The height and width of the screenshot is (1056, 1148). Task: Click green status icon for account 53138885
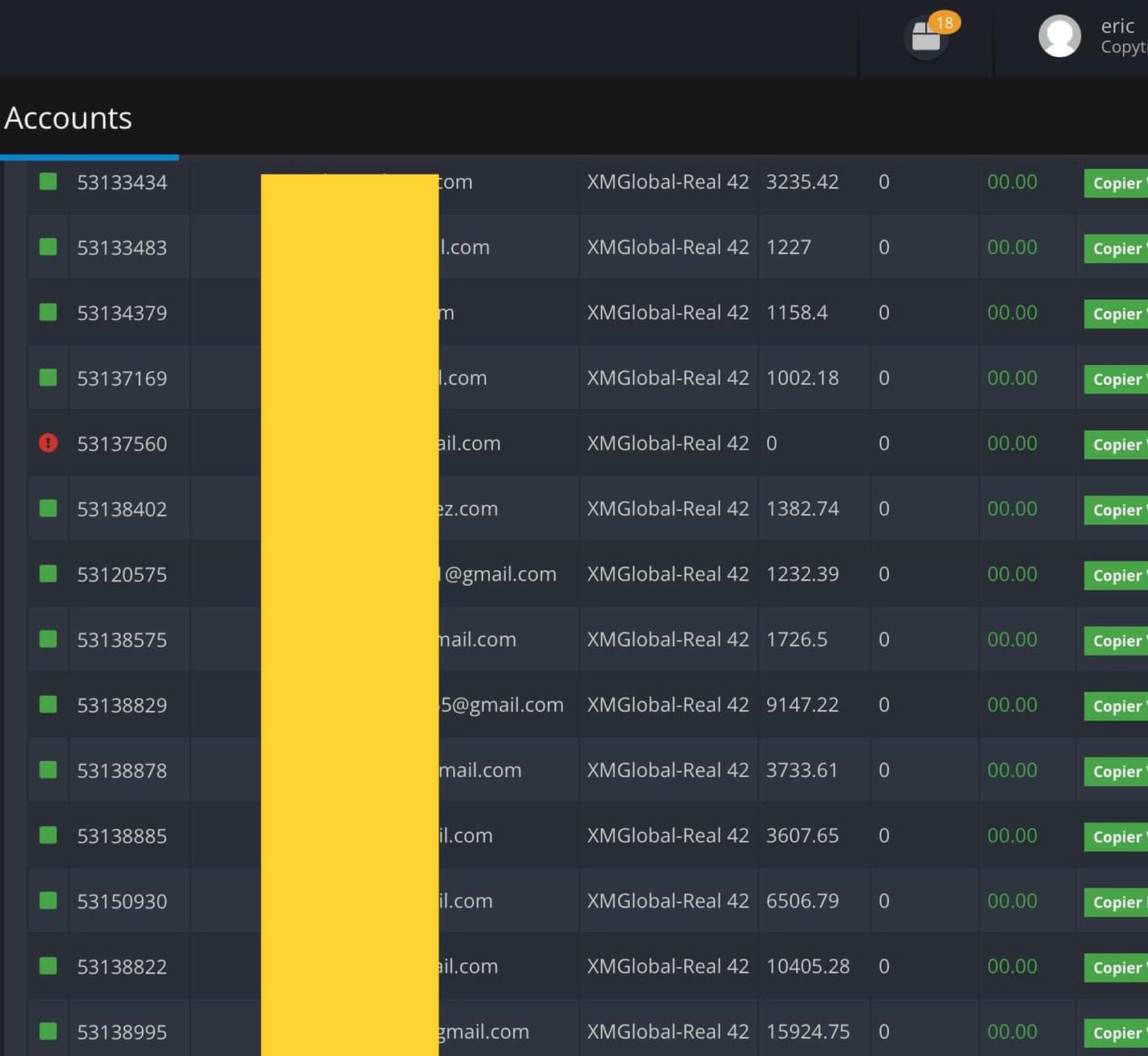pos(48,835)
